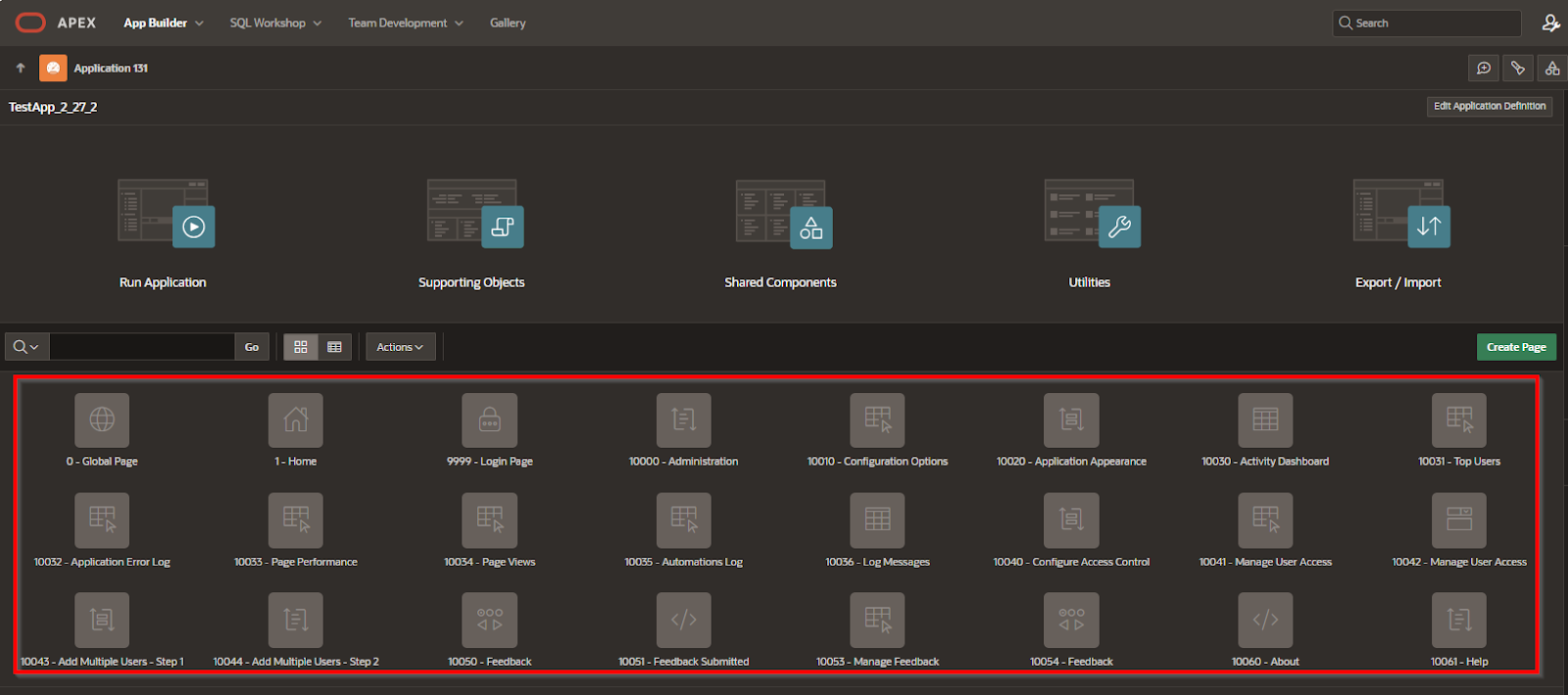Click Edit Application Definition button

pos(1490,106)
